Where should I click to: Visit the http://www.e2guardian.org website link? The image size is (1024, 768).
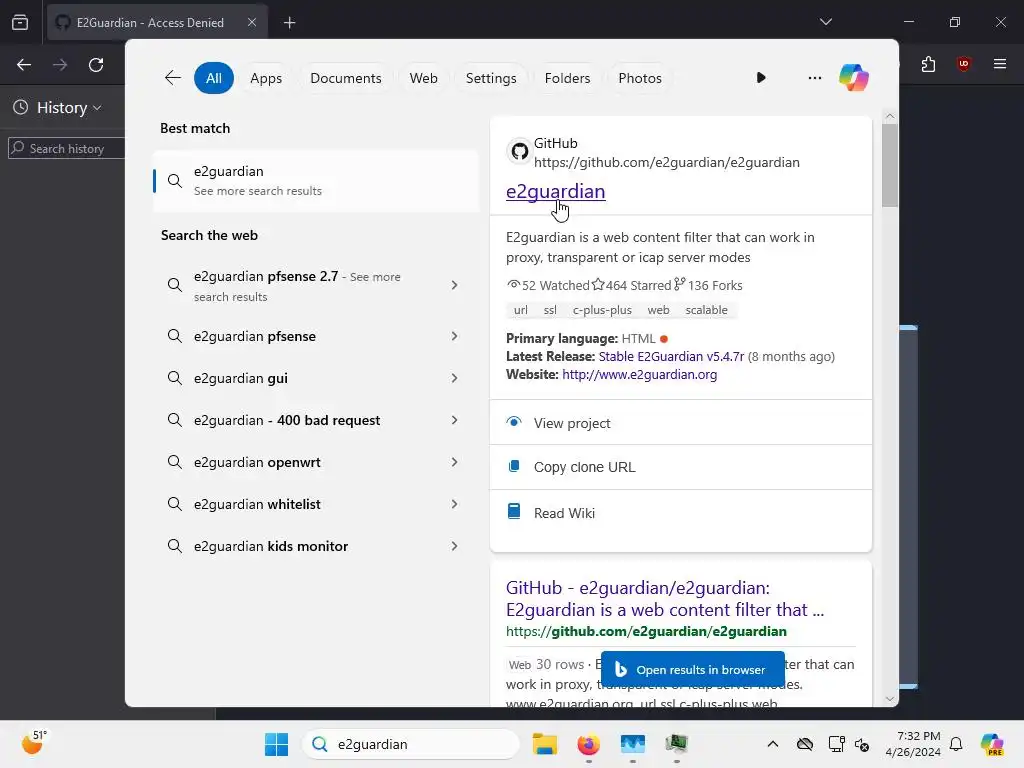pos(639,374)
